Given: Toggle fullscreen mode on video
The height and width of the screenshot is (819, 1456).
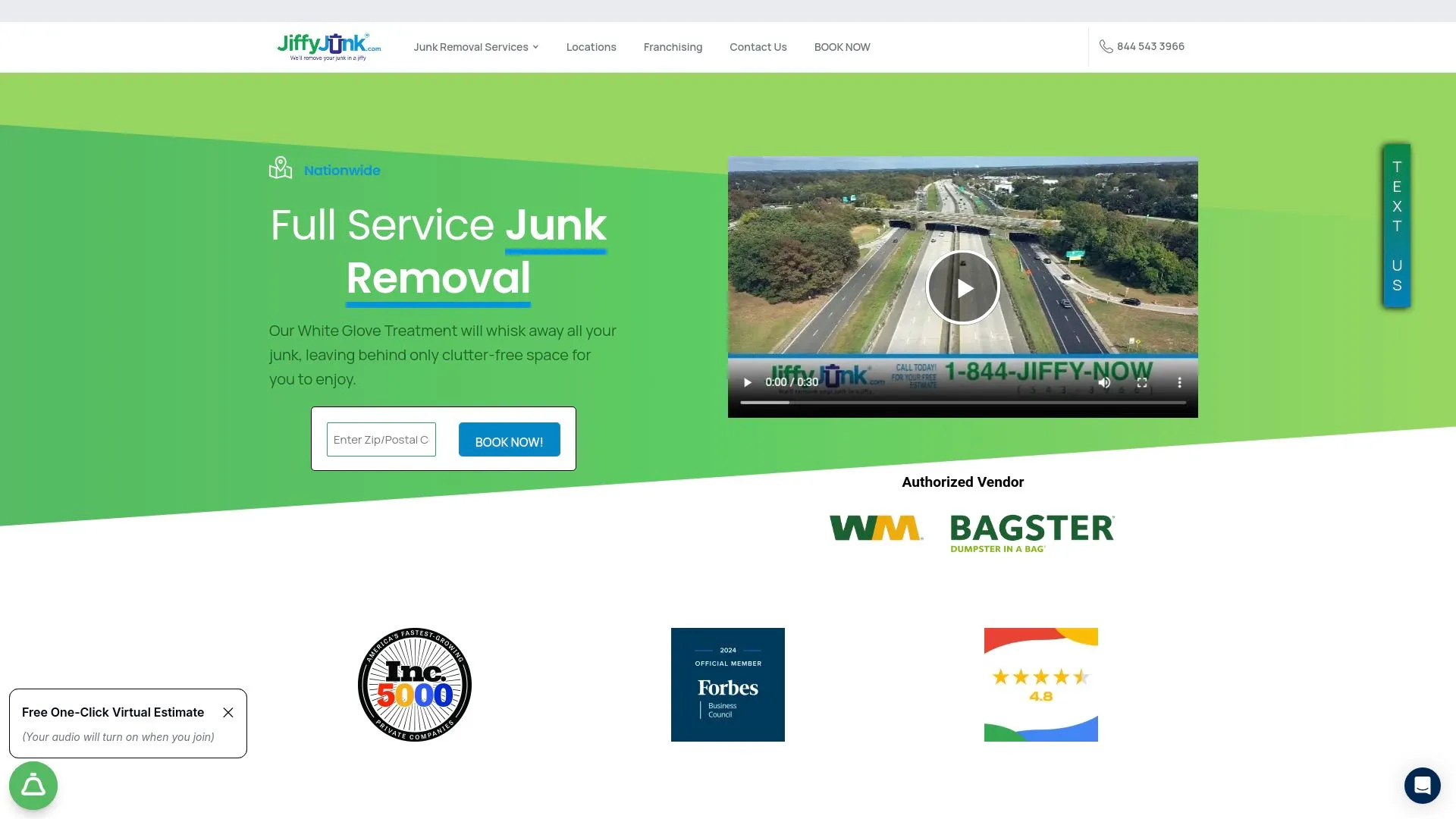Looking at the screenshot, I should pos(1143,382).
